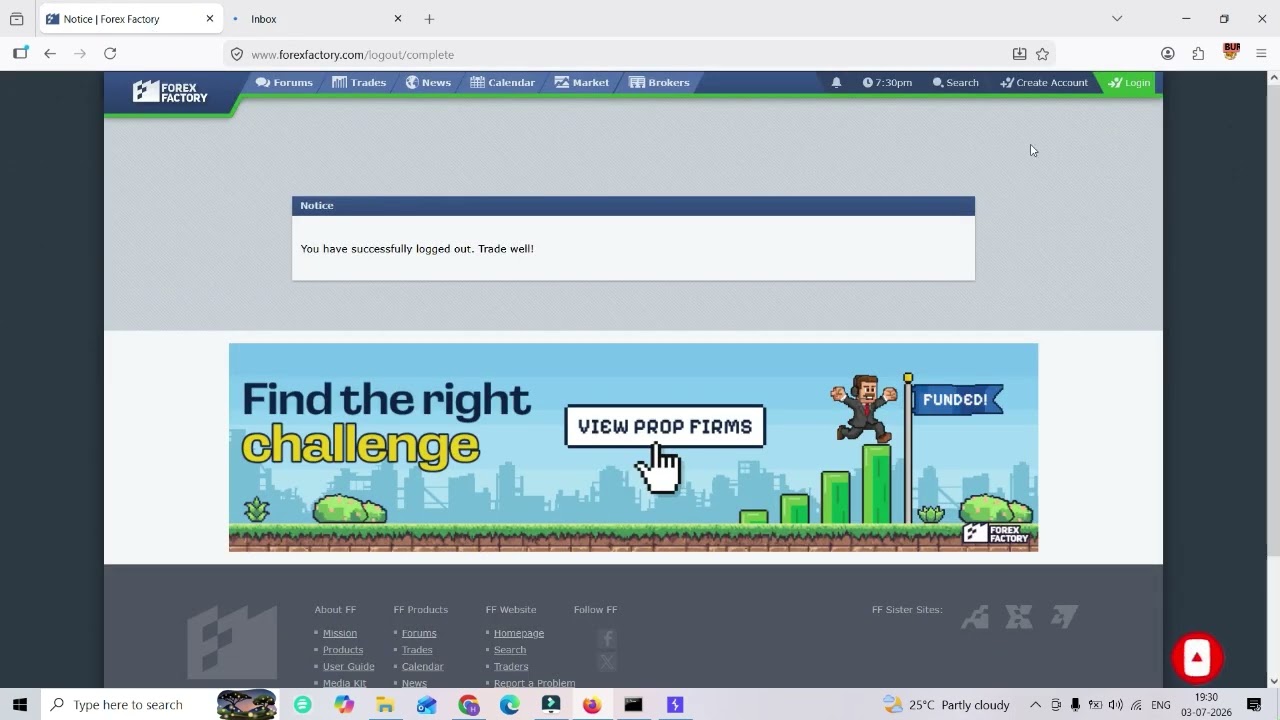Viewport: 1280px width, 720px height.
Task: Open the User Guide footer link
Action: tap(349, 666)
